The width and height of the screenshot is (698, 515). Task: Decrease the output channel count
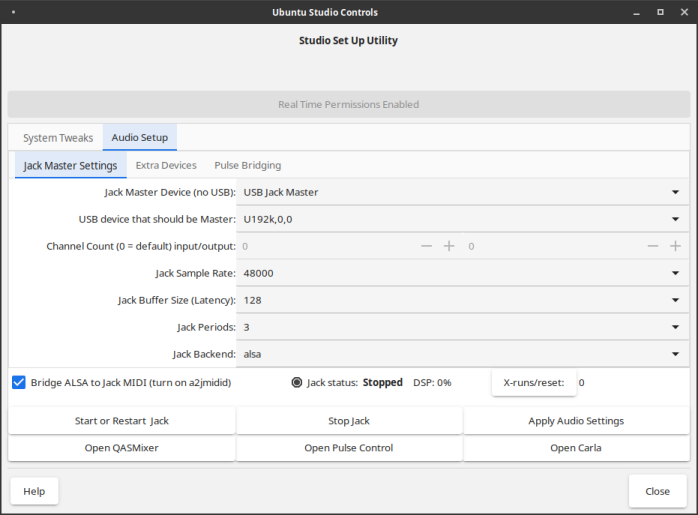click(653, 246)
